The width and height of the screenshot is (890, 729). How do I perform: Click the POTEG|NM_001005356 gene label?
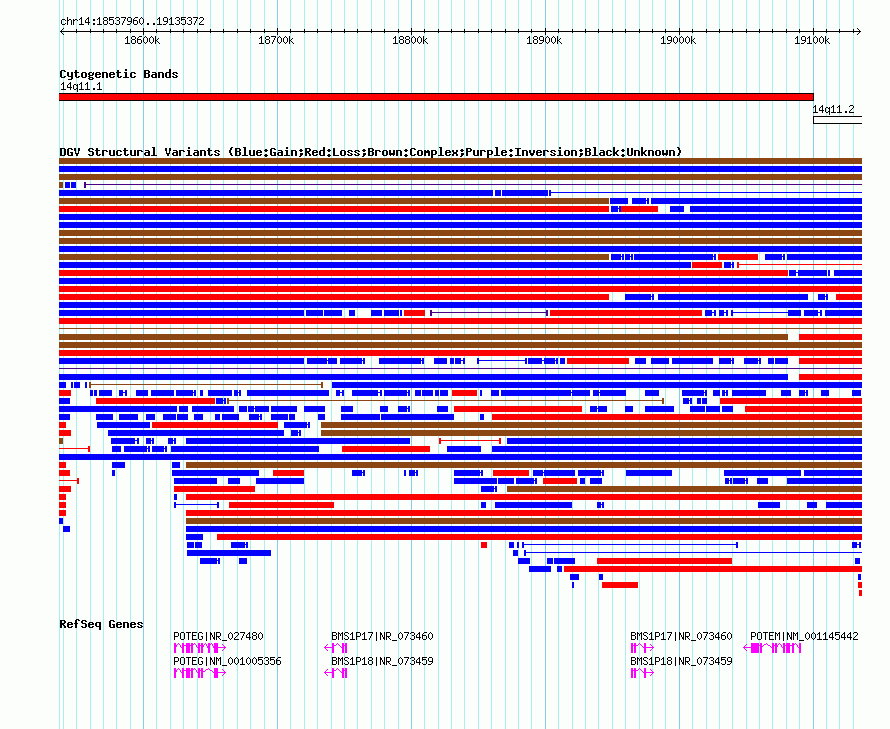pos(227,661)
